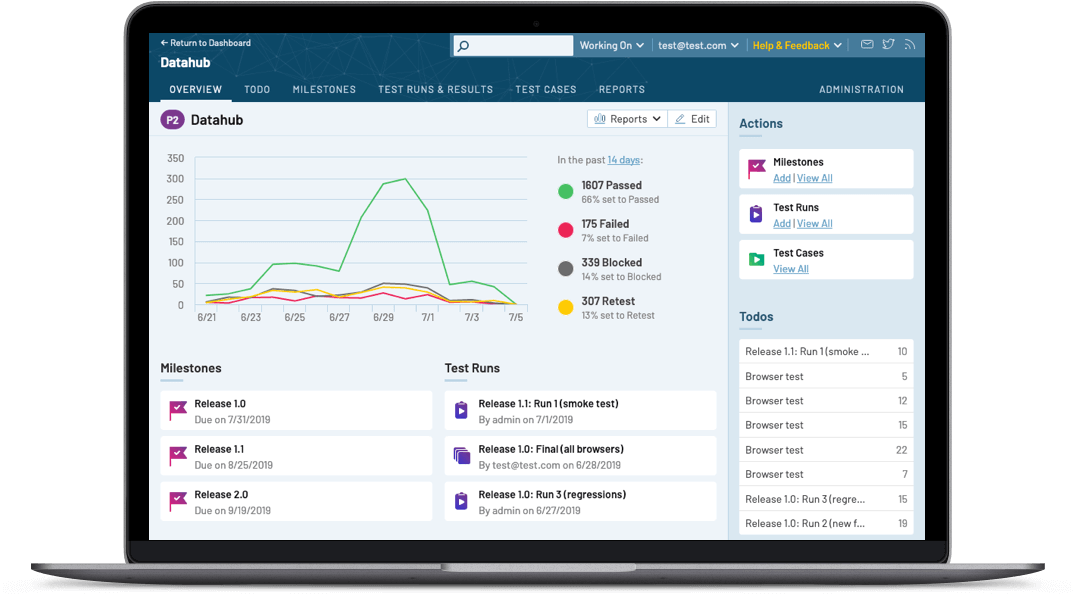
Task: Open the Administration tab
Action: [861, 90]
